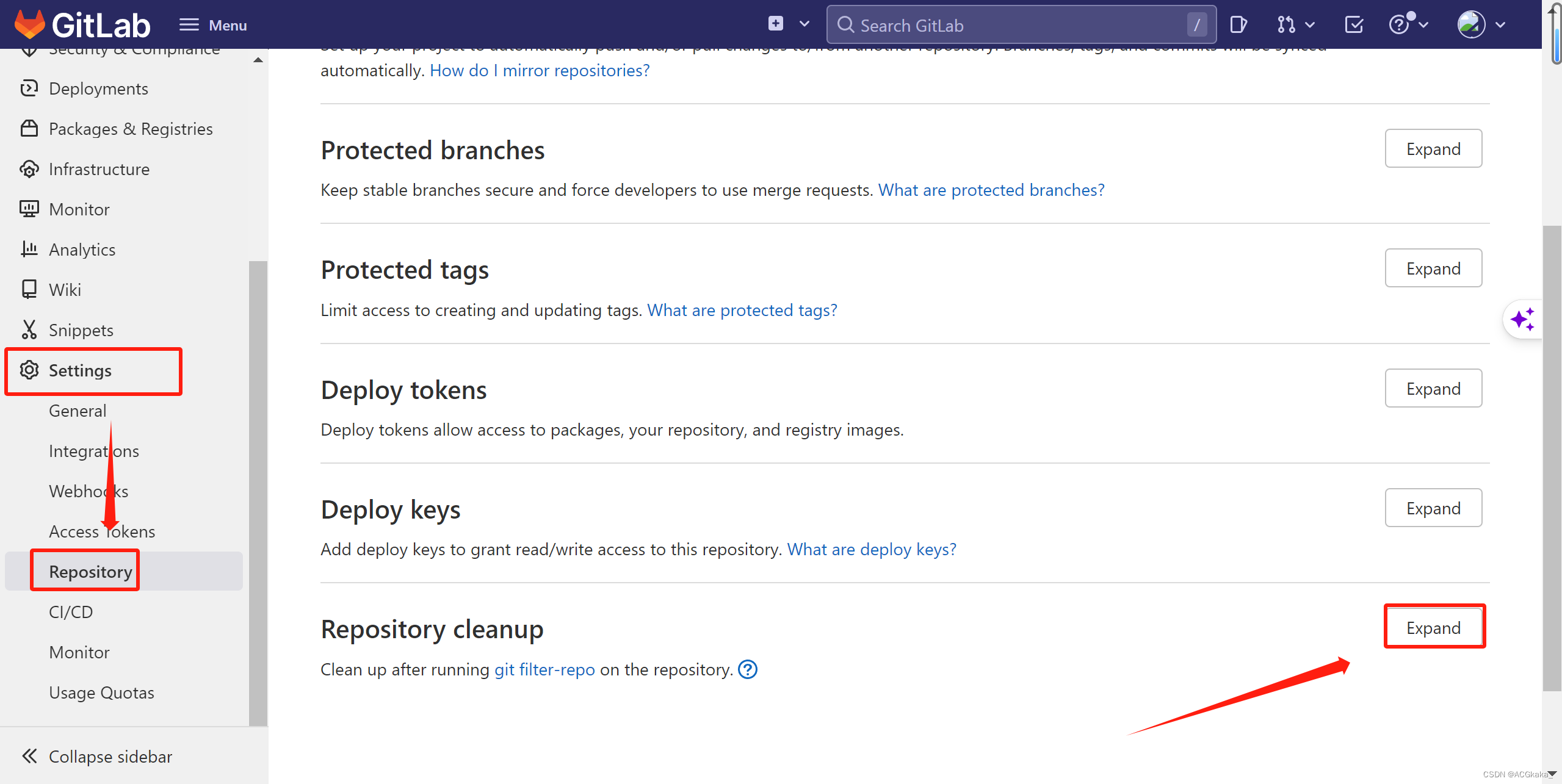Click the page vertical scrollbar thumb
The width and height of the screenshot is (1562, 784).
click(x=1551, y=458)
